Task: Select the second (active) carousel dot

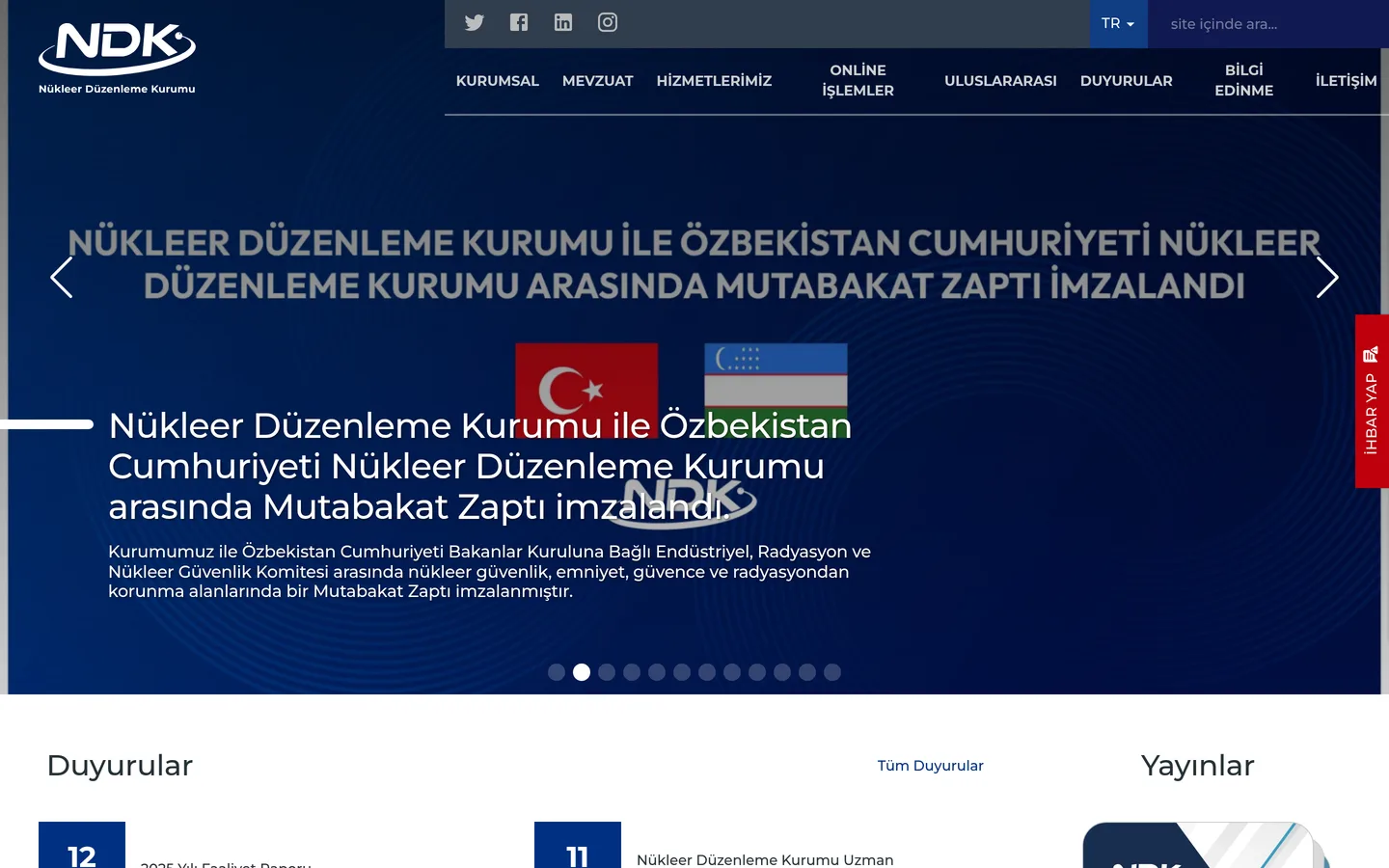Action: click(582, 672)
